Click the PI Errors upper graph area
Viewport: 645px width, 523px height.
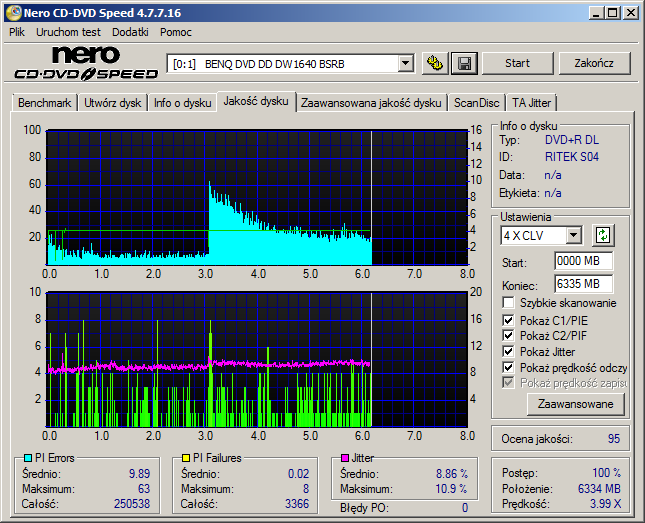257,198
